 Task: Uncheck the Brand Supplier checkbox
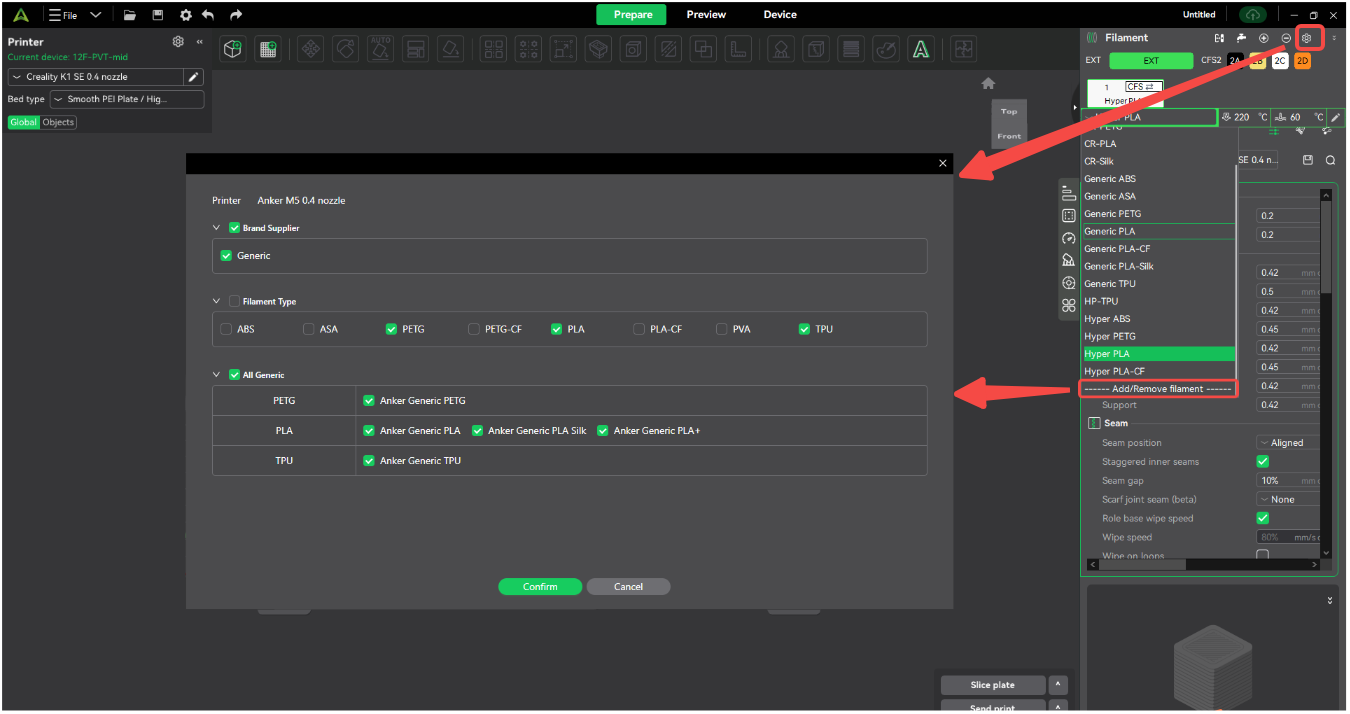[x=234, y=228]
